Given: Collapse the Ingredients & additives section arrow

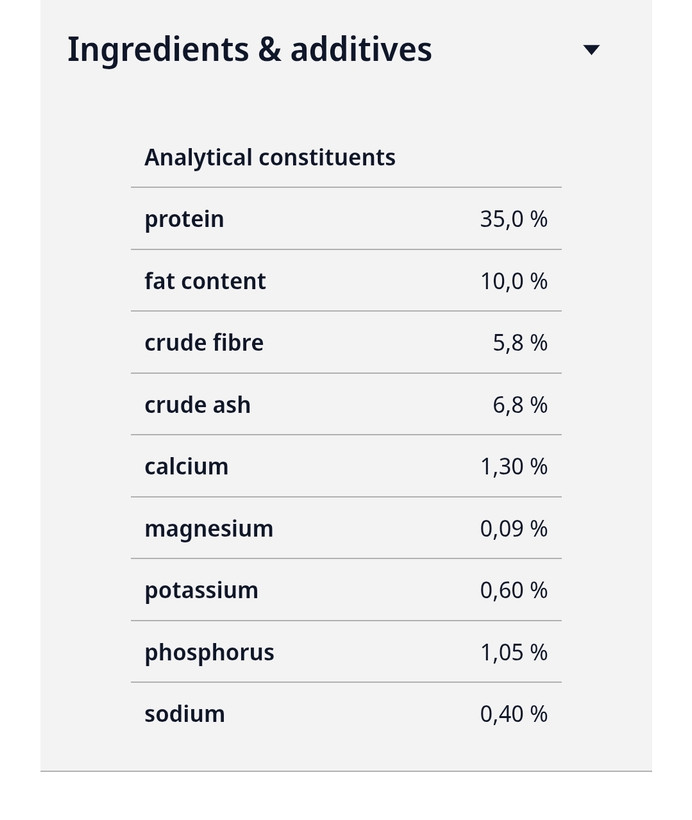Looking at the screenshot, I should pos(591,50).
